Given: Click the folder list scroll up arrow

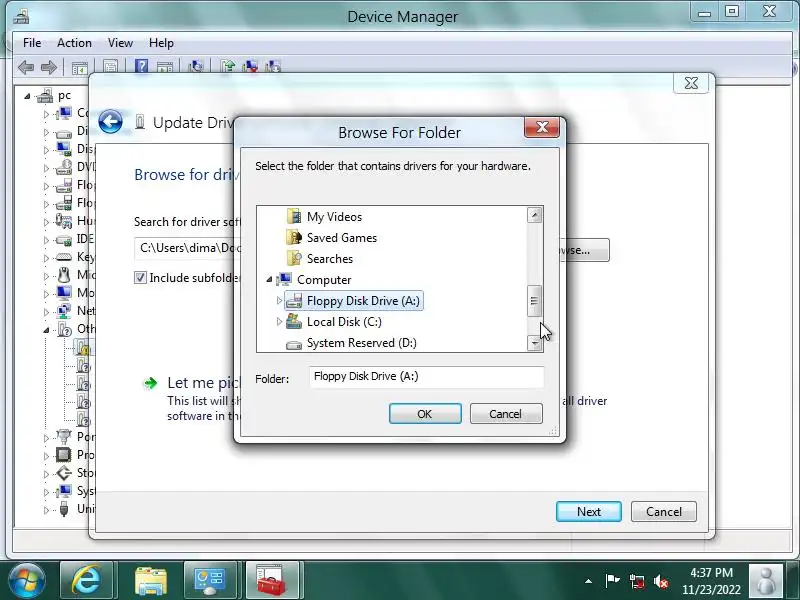Looking at the screenshot, I should 534,215.
